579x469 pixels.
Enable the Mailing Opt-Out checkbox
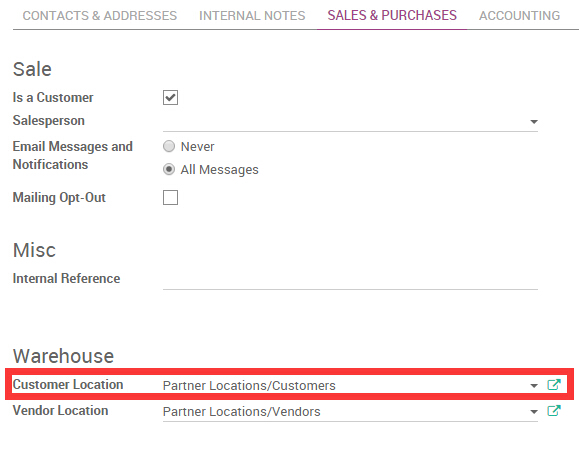coord(170,197)
